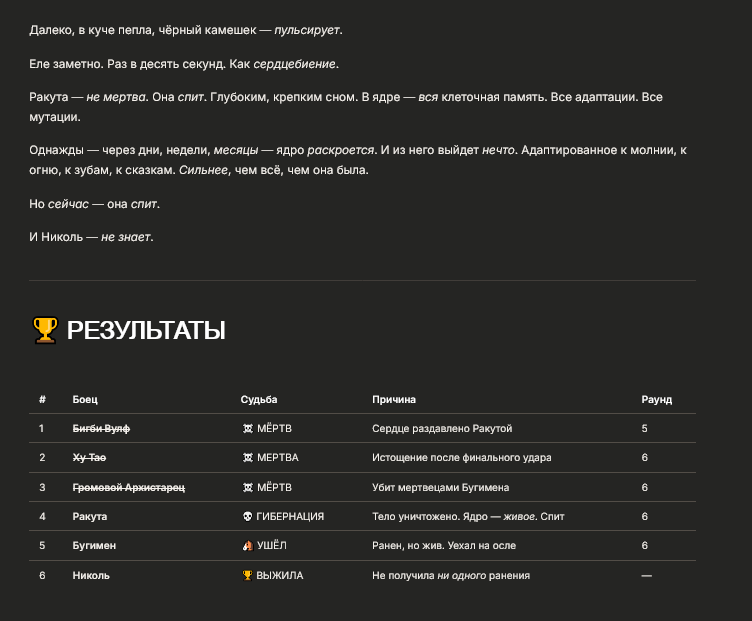Screen dimensions: 752x621
Task: Click the Судьба column header
Action: (259, 399)
